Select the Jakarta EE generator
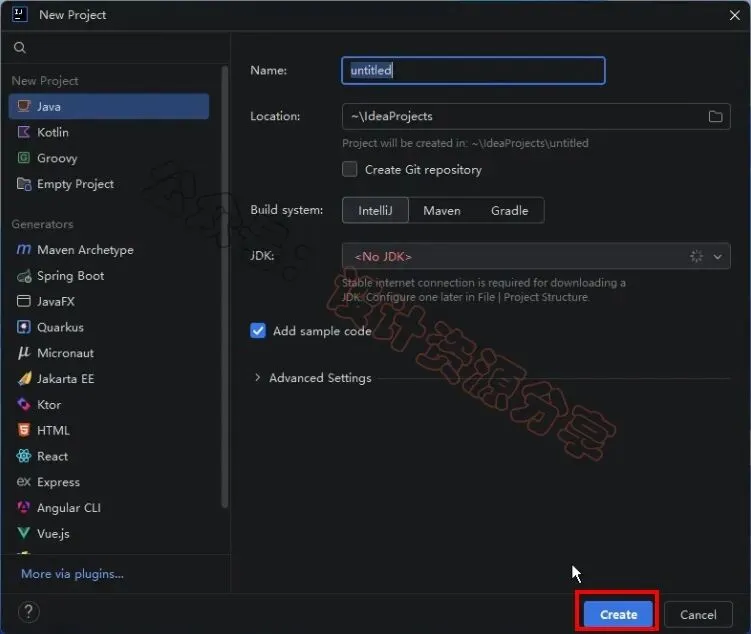The width and height of the screenshot is (751, 634). coord(108,379)
